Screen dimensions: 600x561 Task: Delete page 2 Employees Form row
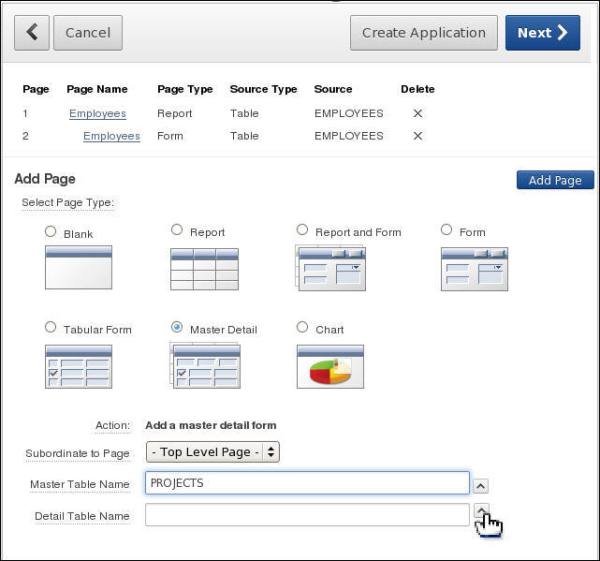[x=418, y=136]
